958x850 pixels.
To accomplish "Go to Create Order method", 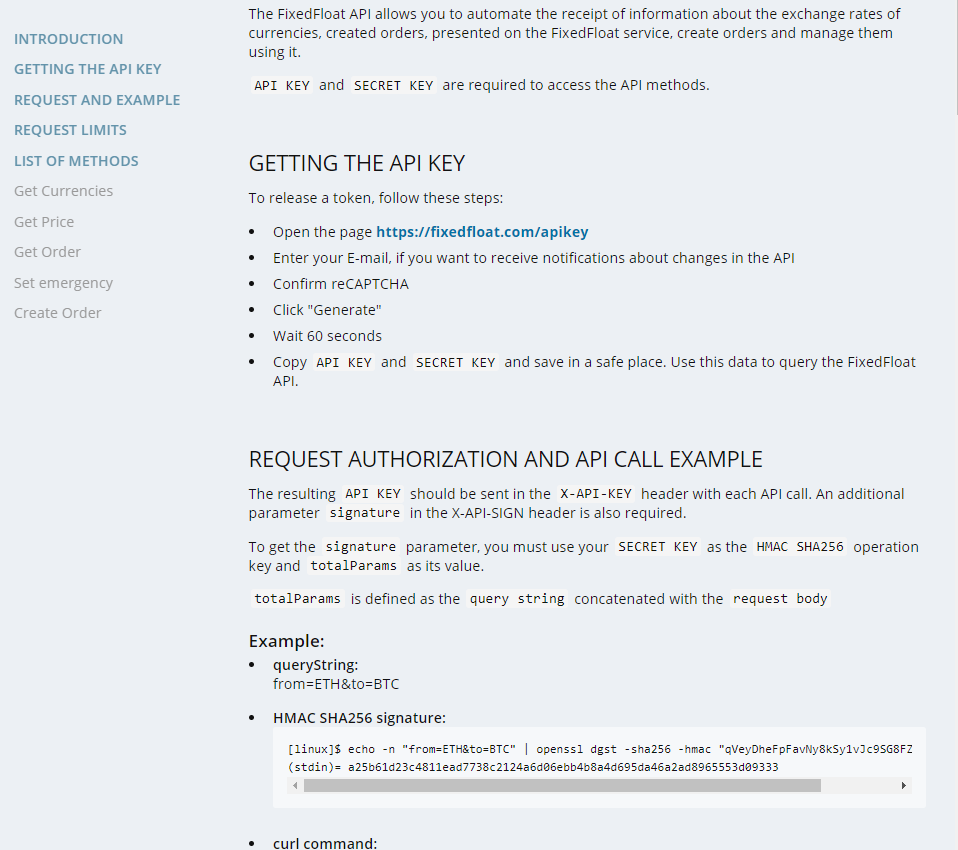I will coord(57,313).
